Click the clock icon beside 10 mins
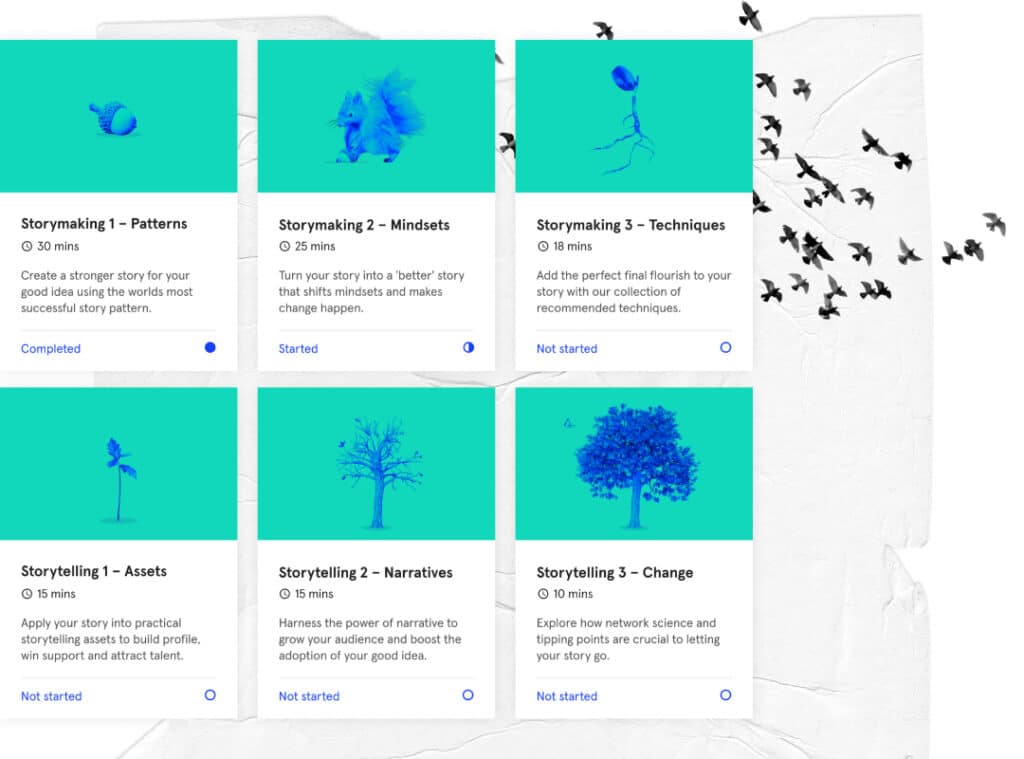 click(x=543, y=594)
